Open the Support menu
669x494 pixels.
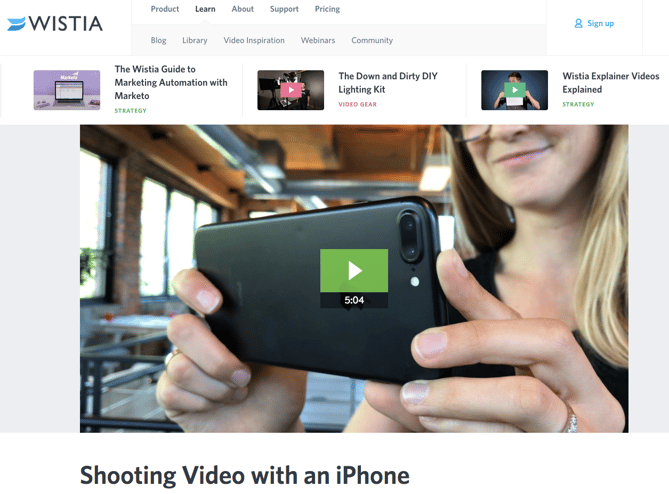coord(284,9)
